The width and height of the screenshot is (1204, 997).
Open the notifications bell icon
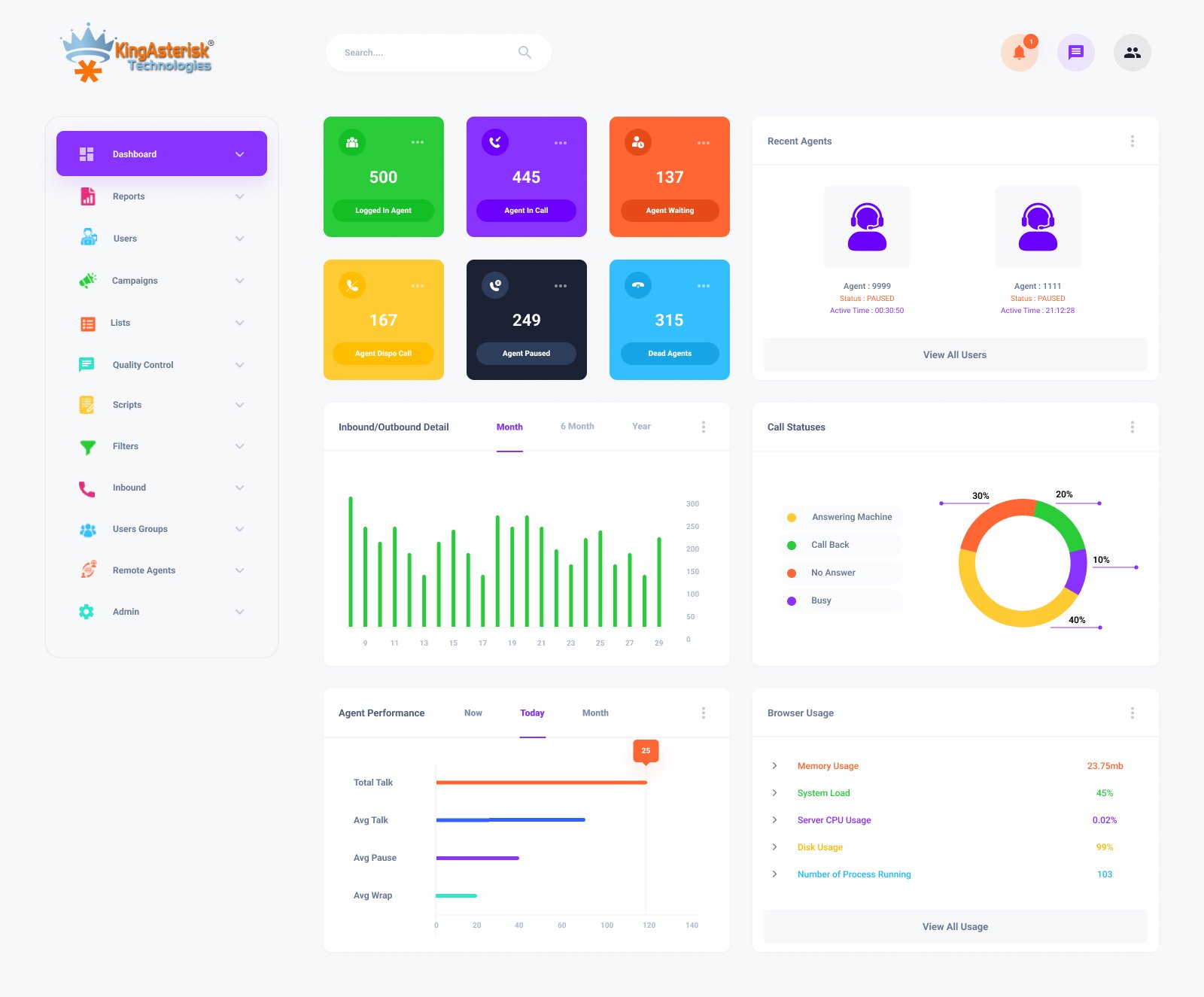click(1019, 53)
